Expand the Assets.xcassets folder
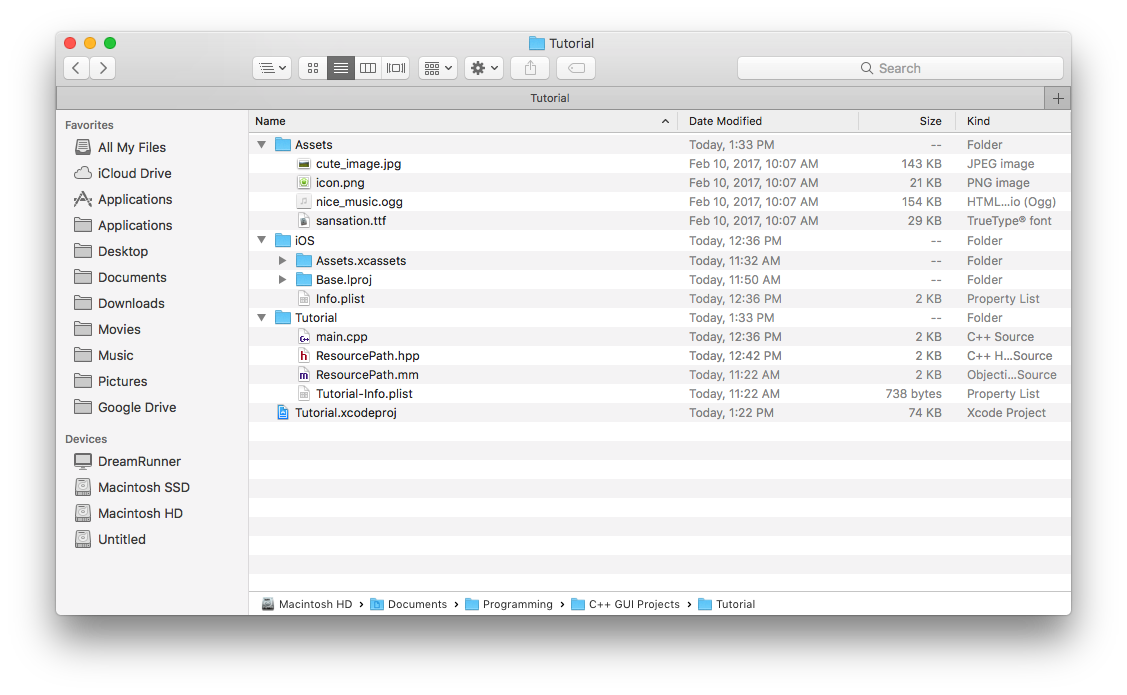The height and width of the screenshot is (695, 1127). point(283,260)
